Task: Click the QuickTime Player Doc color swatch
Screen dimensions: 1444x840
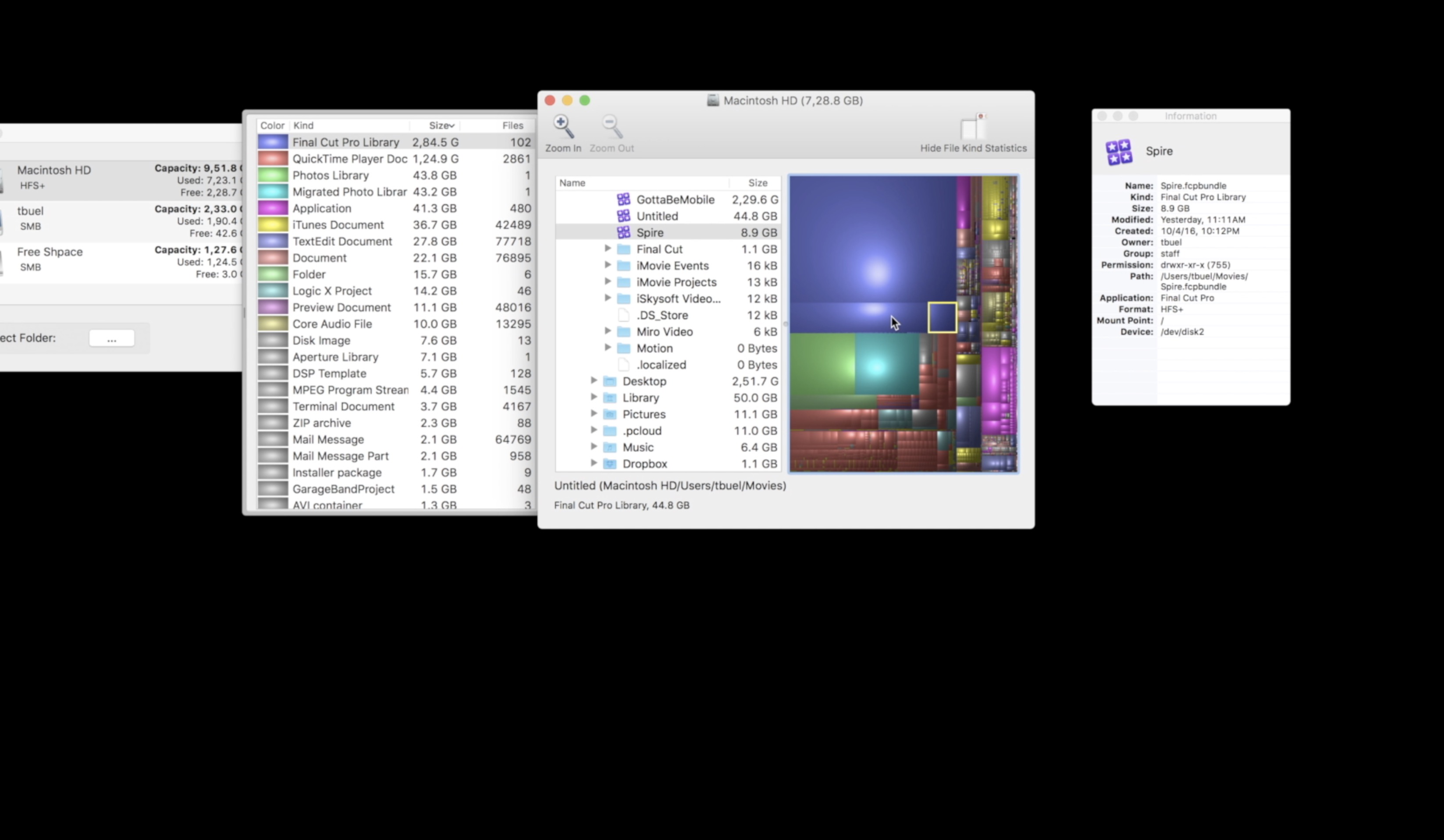Action: click(x=273, y=158)
